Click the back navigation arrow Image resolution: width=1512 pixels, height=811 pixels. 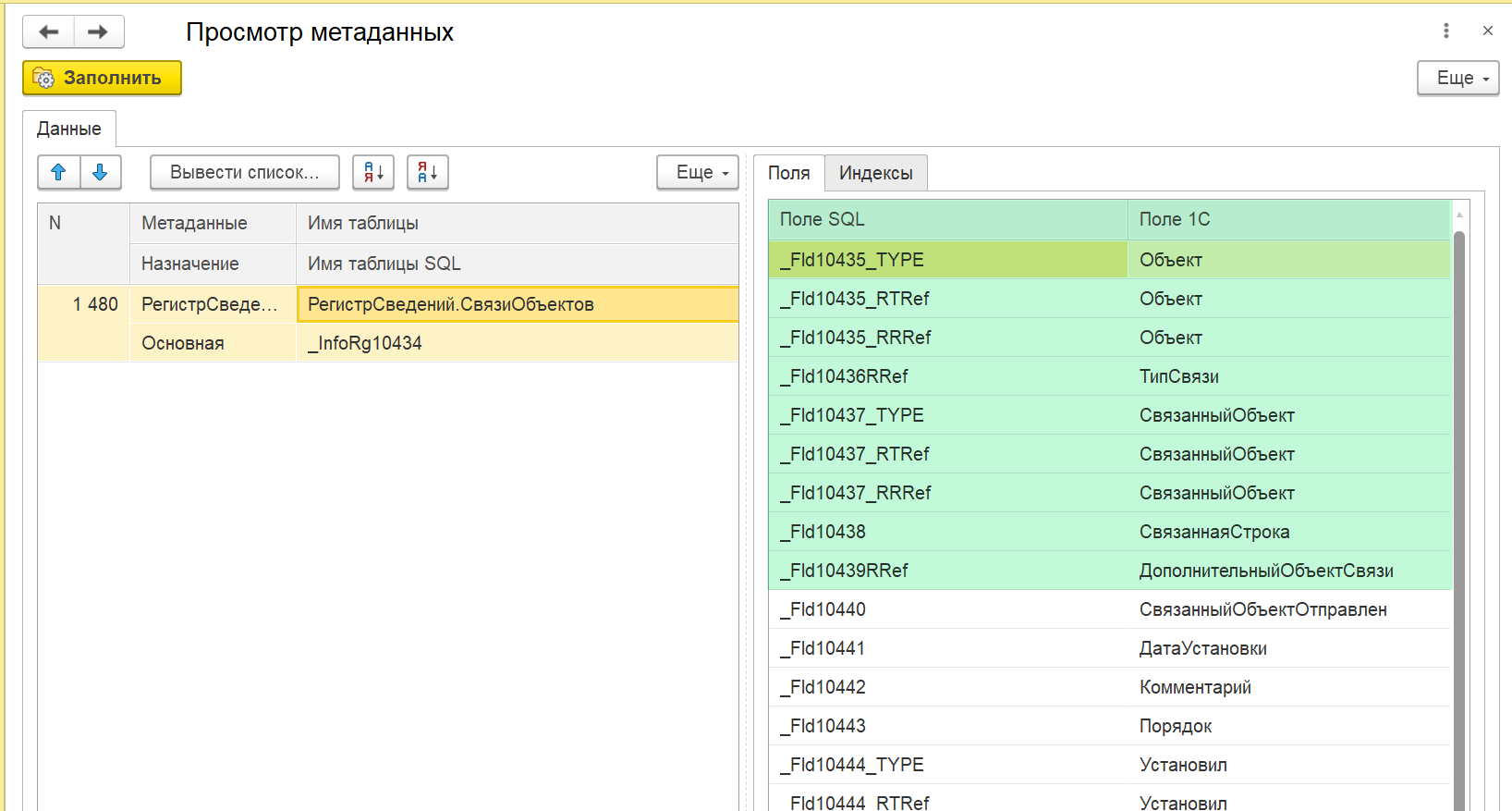48,32
